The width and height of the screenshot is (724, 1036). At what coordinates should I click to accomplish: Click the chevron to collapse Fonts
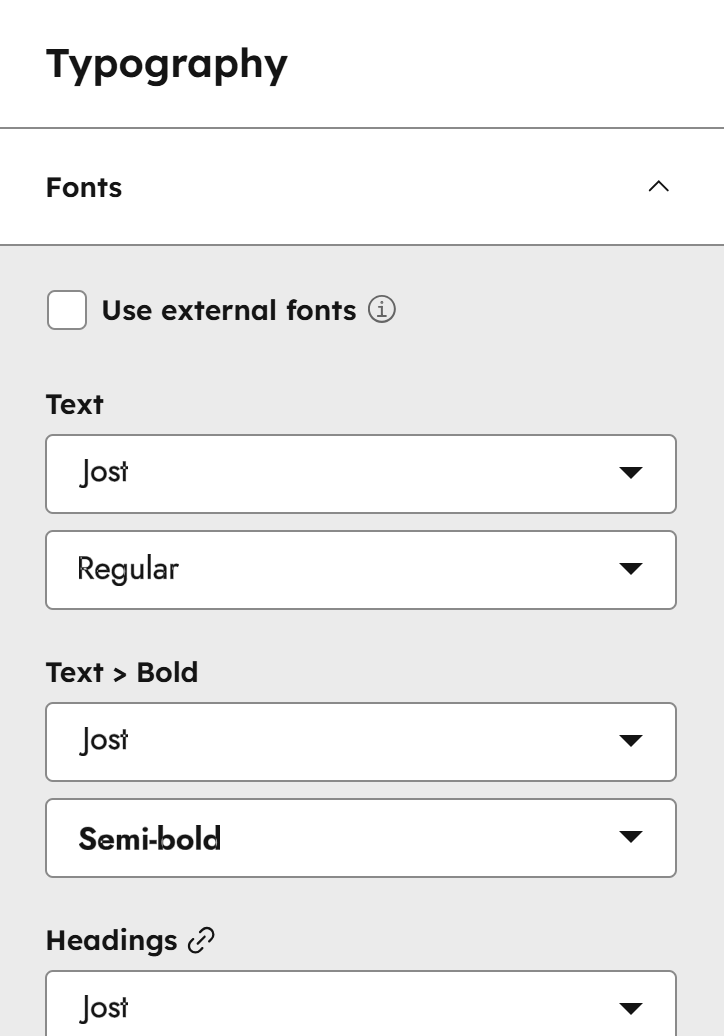[658, 186]
